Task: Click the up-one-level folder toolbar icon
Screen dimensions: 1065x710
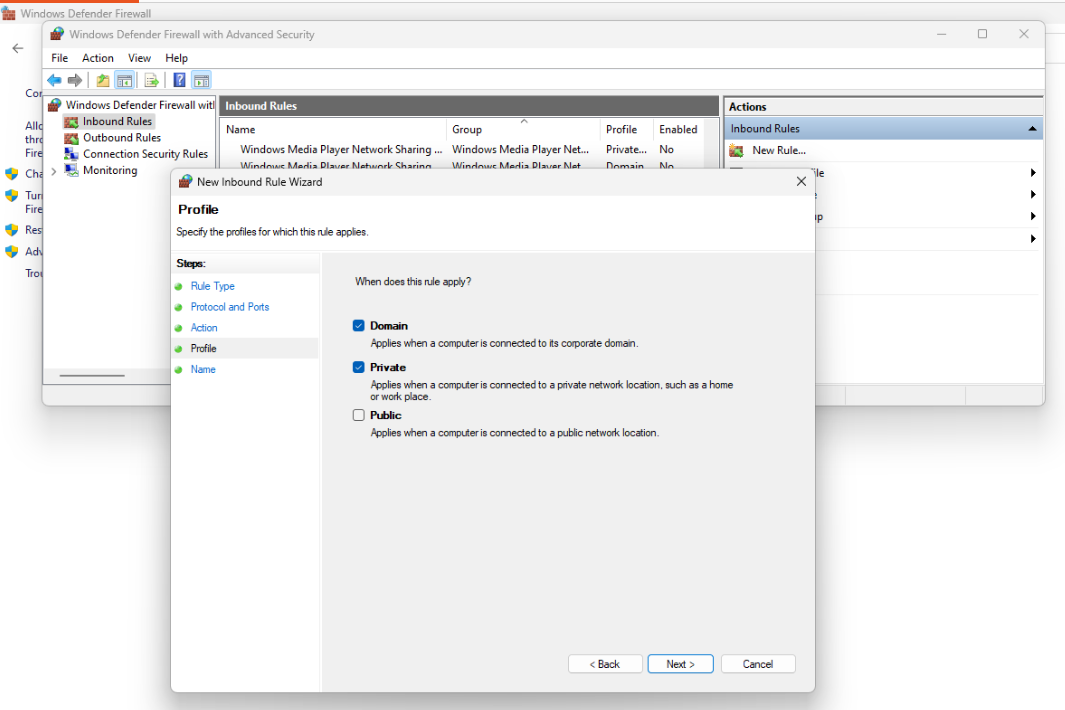Action: tap(103, 80)
